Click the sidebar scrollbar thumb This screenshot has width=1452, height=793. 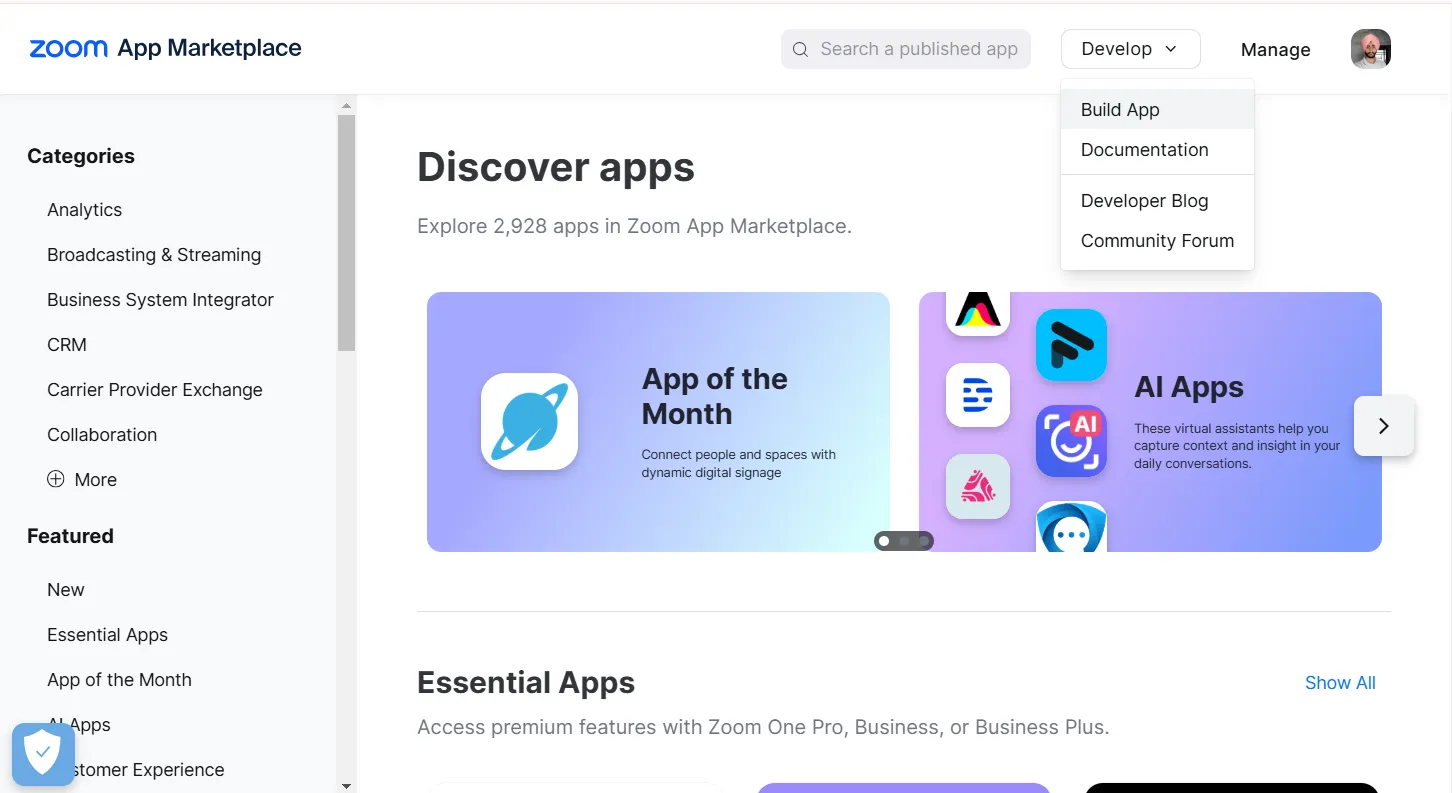click(x=346, y=232)
